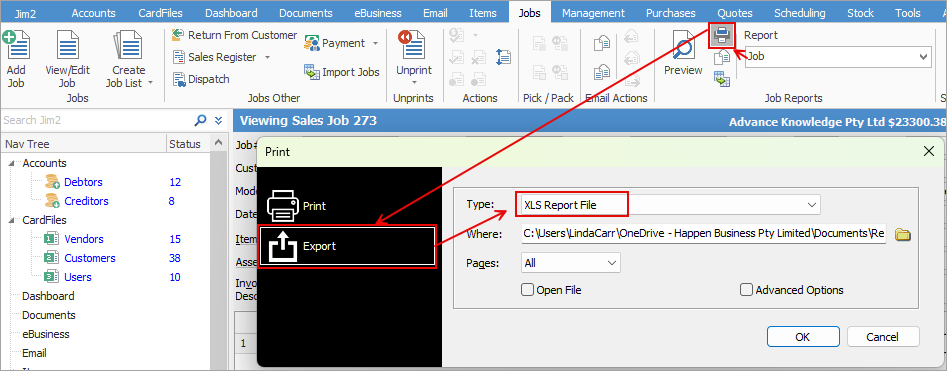The image size is (947, 371).
Task: Select Creditors in the Nav Tree
Action: pyautogui.click(x=86, y=201)
